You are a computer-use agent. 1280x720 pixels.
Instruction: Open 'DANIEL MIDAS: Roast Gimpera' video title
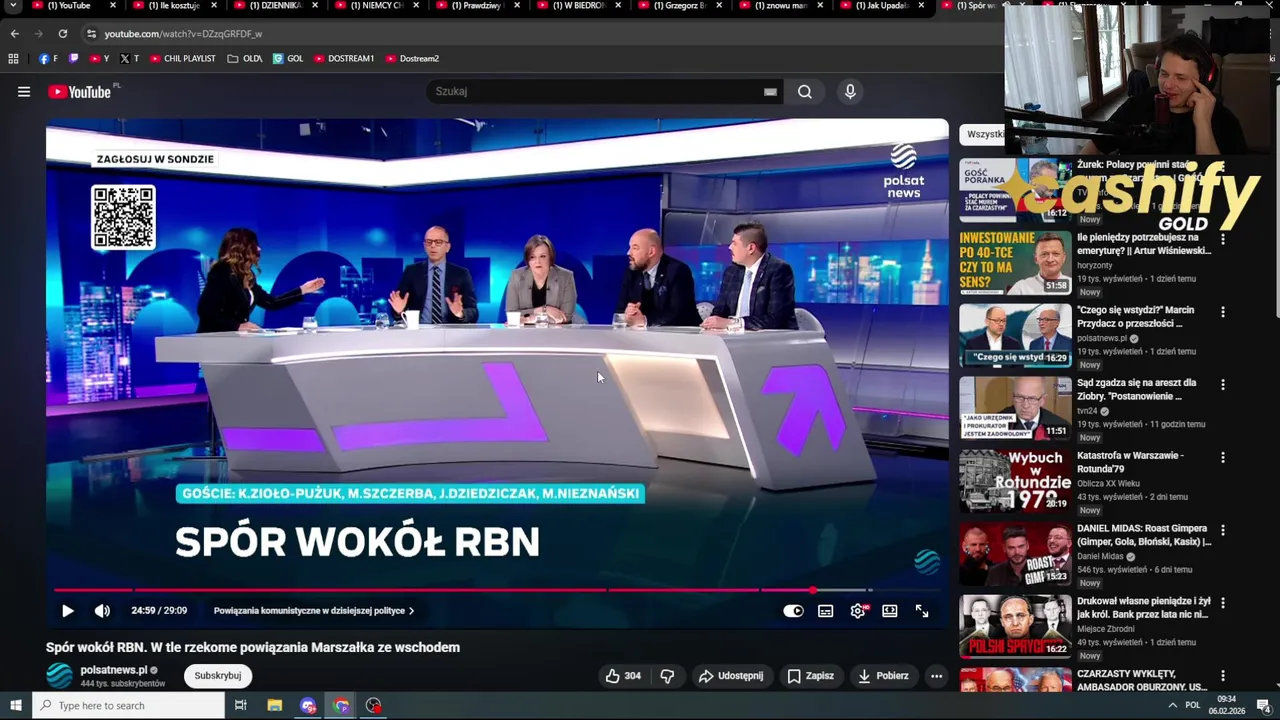pyautogui.click(x=1144, y=535)
